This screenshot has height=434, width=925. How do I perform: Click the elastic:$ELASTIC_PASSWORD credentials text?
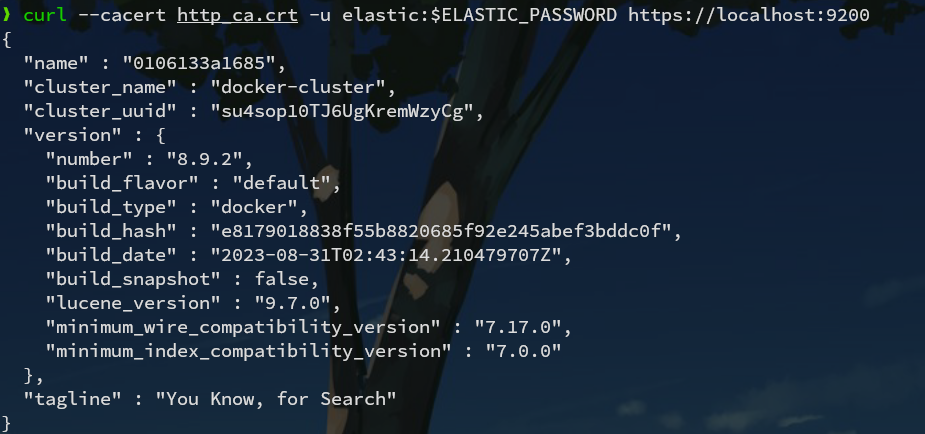(x=472, y=16)
